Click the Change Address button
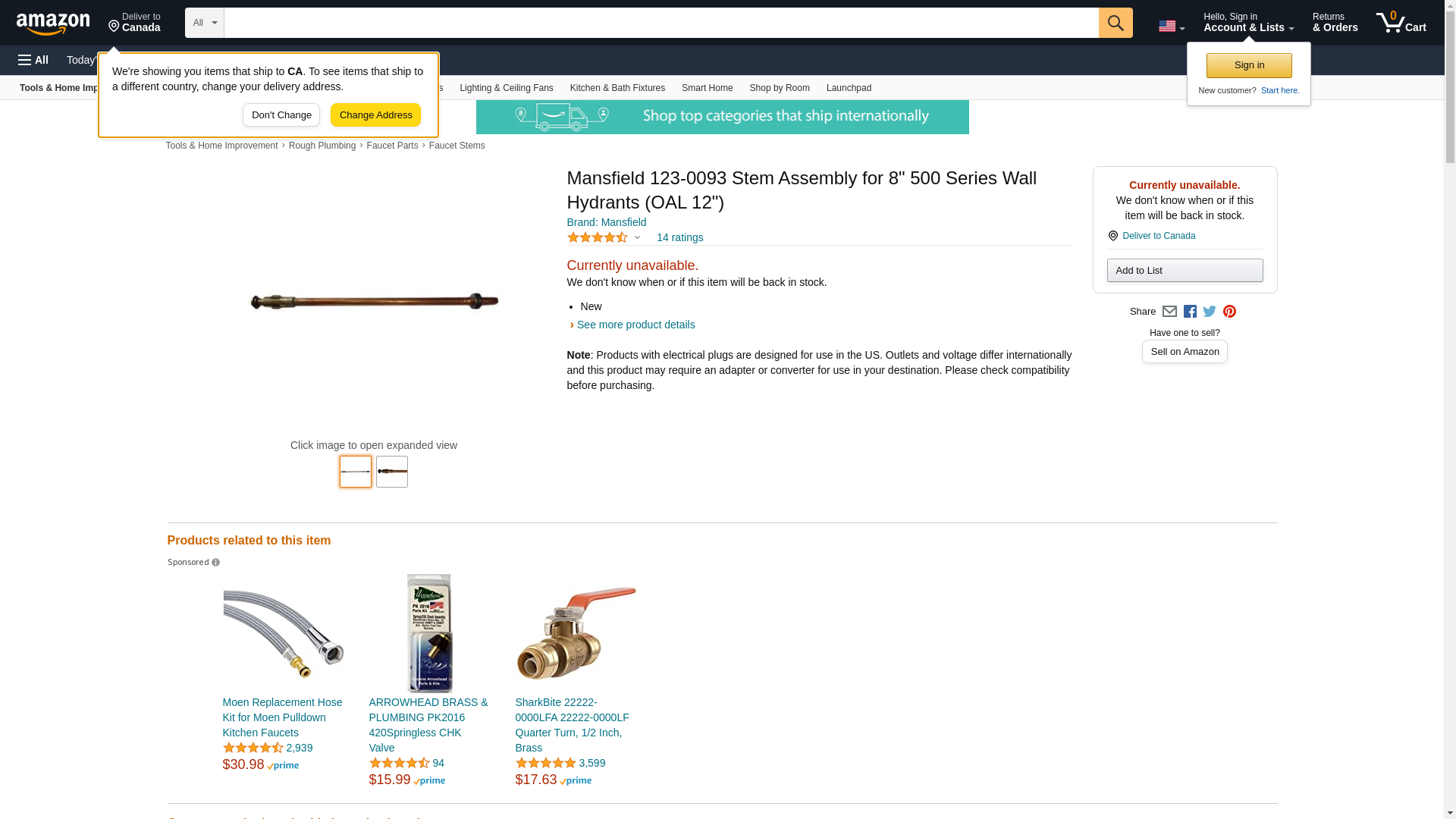 (375, 115)
